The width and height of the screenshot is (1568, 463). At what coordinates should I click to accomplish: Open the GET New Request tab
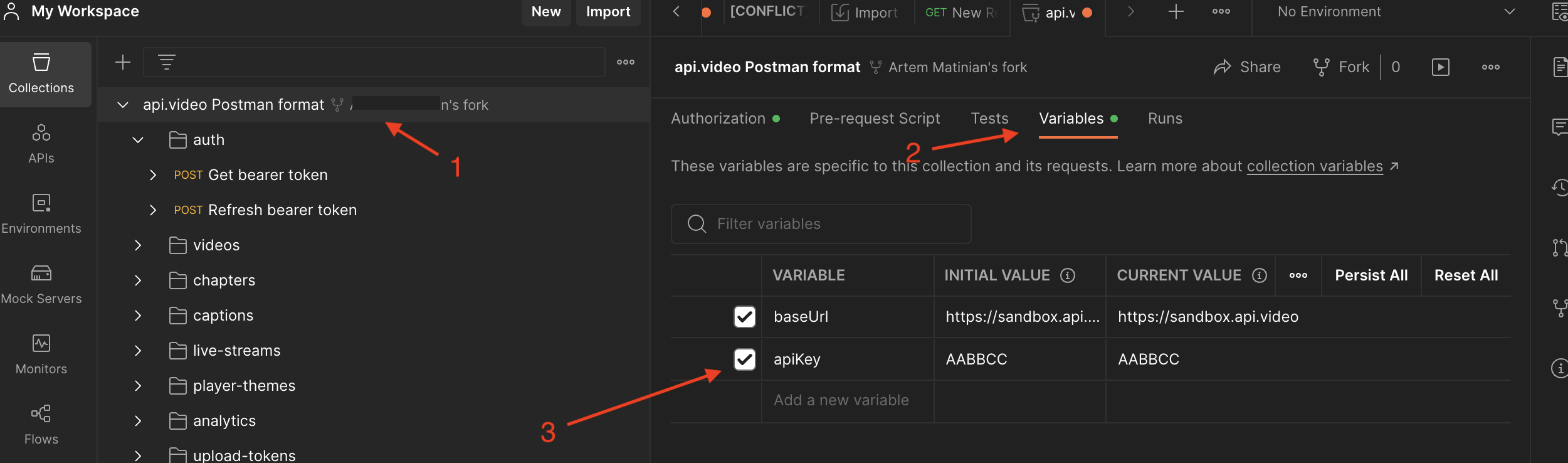(960, 12)
